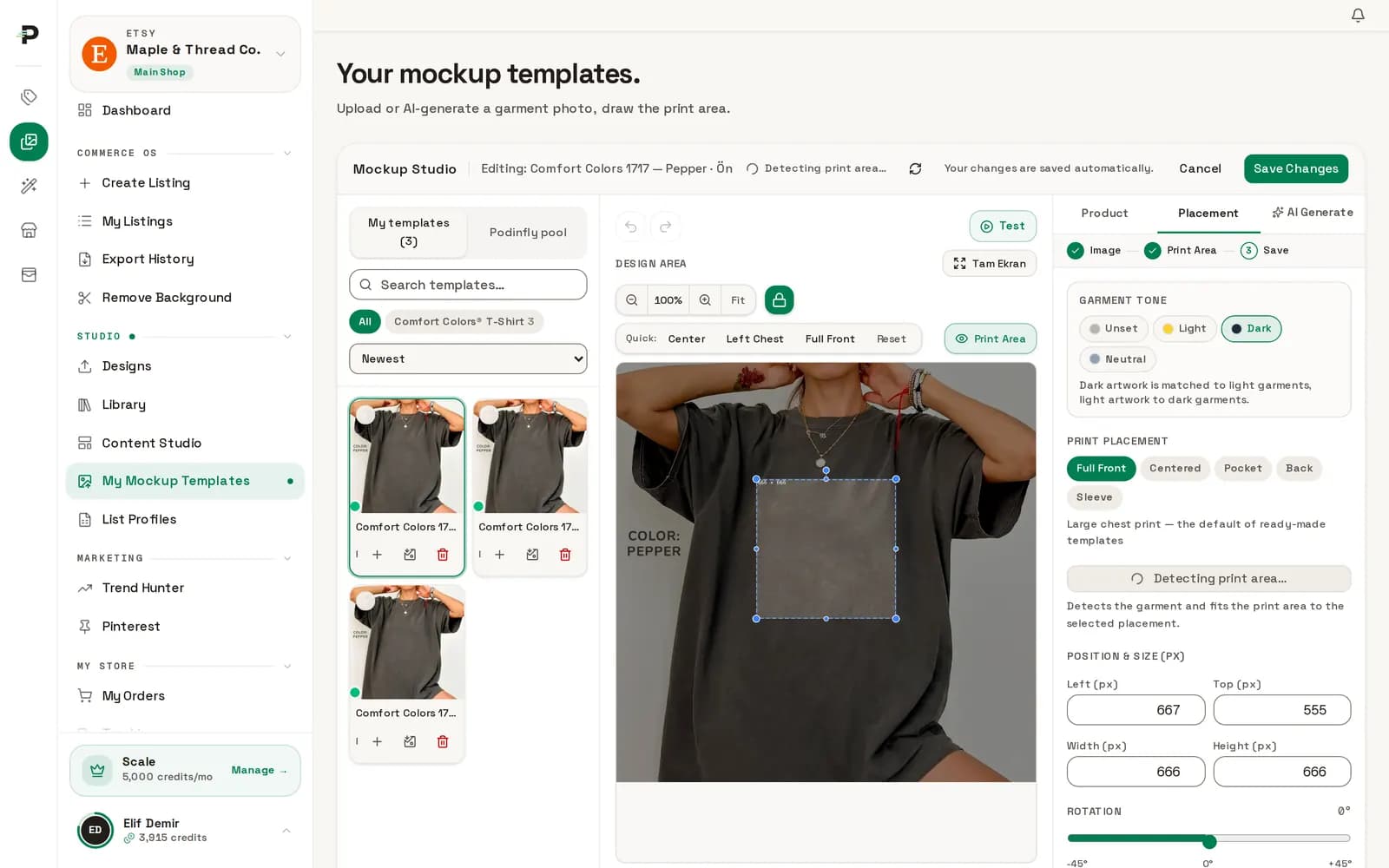Open the Manage plan link
This screenshot has height=868, width=1389.
259,771
